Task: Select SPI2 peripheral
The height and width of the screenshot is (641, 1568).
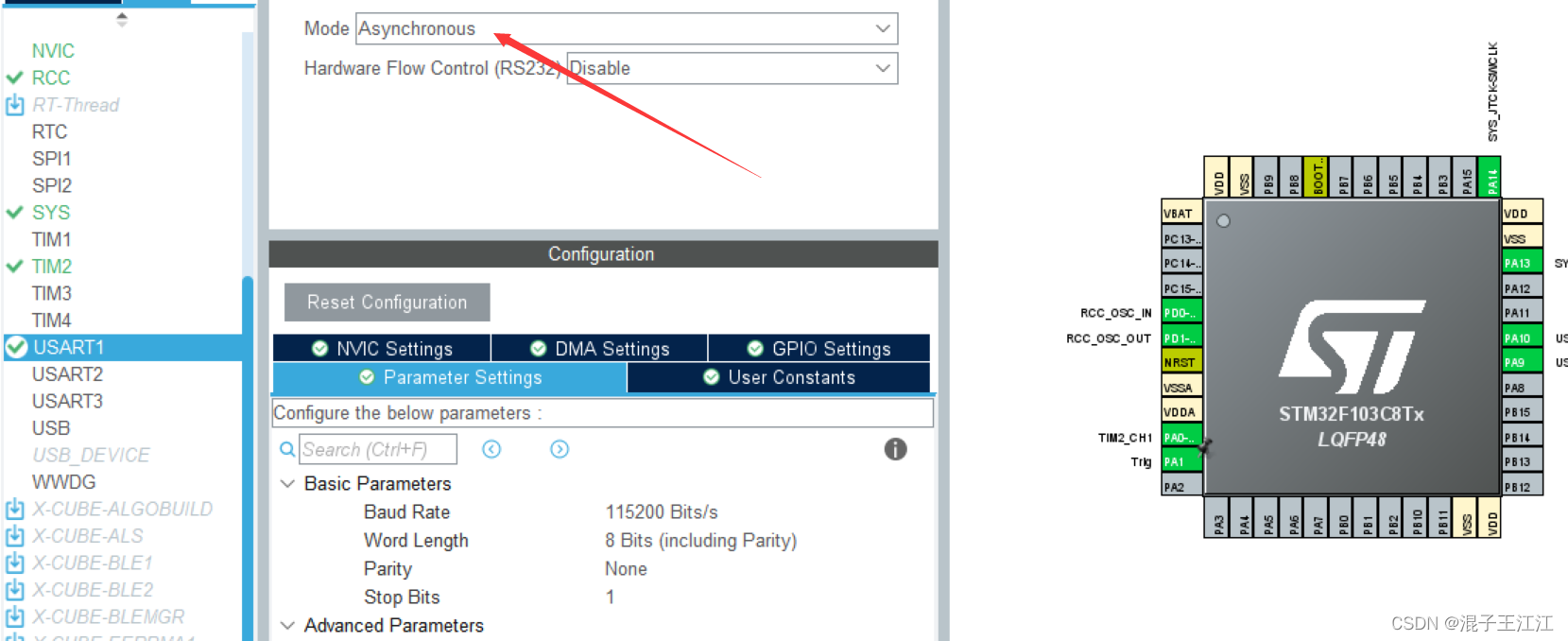Action: [52, 185]
